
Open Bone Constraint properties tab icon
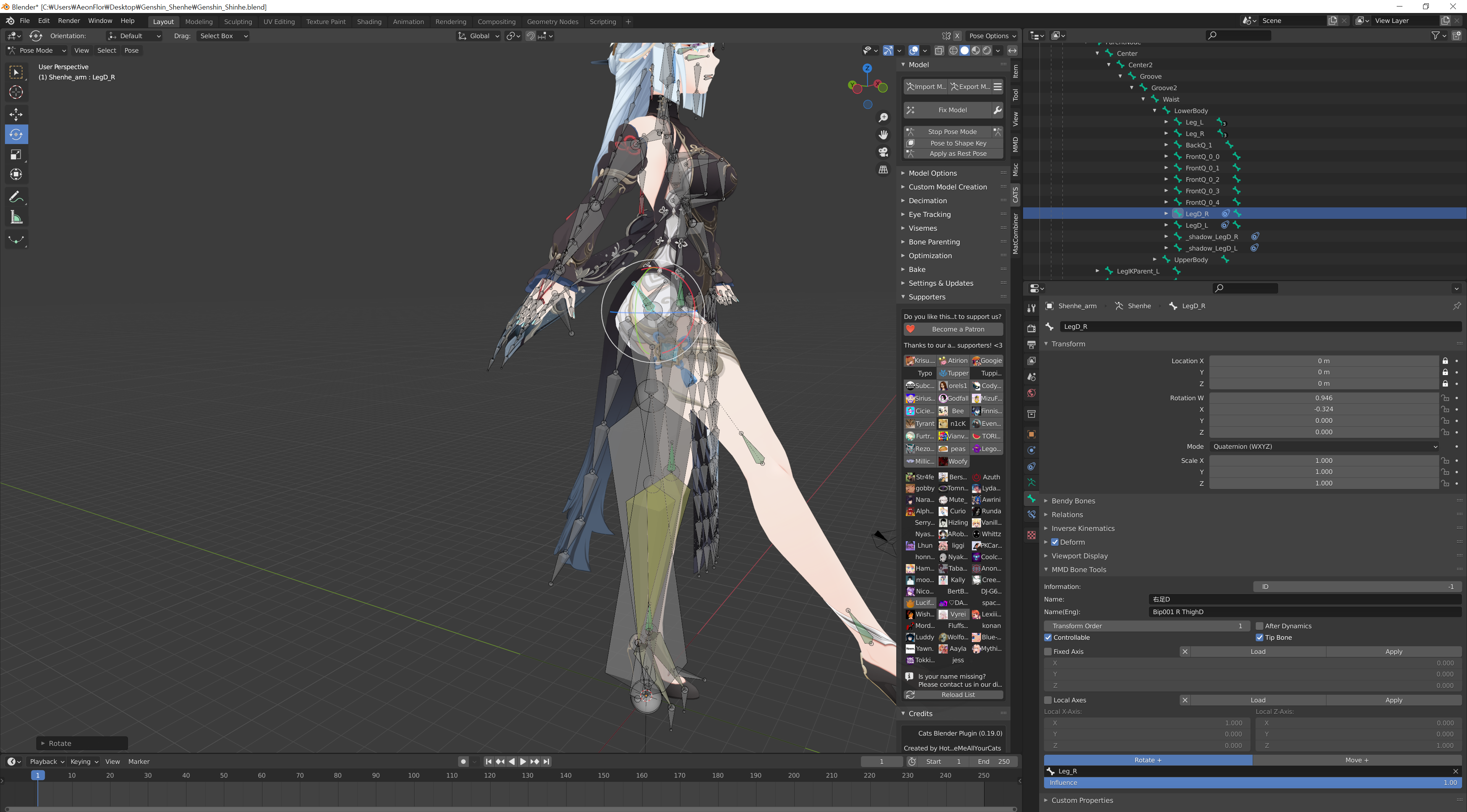tap(1031, 514)
